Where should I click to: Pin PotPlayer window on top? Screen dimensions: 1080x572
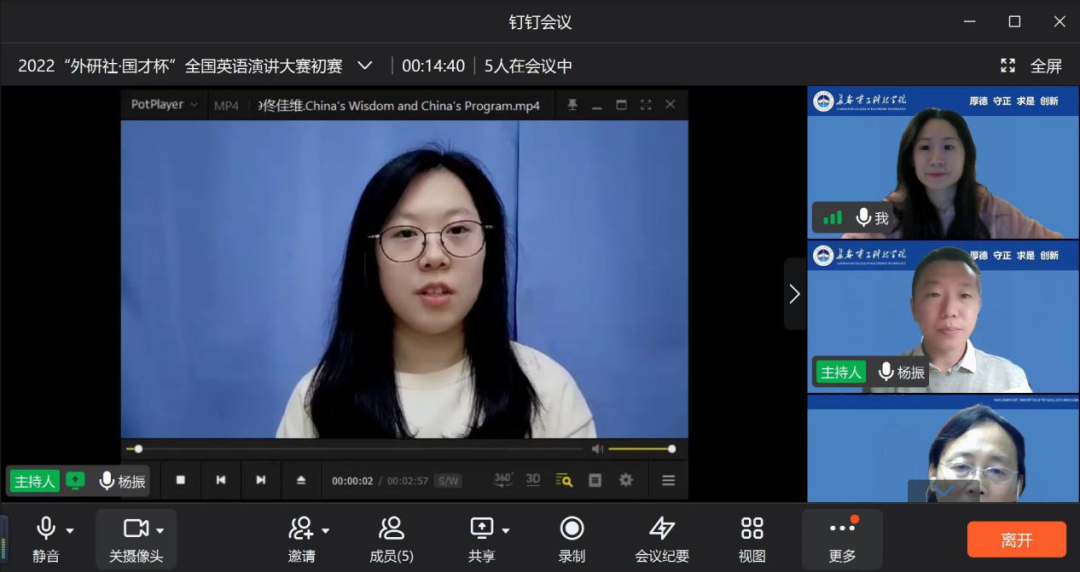coord(572,105)
